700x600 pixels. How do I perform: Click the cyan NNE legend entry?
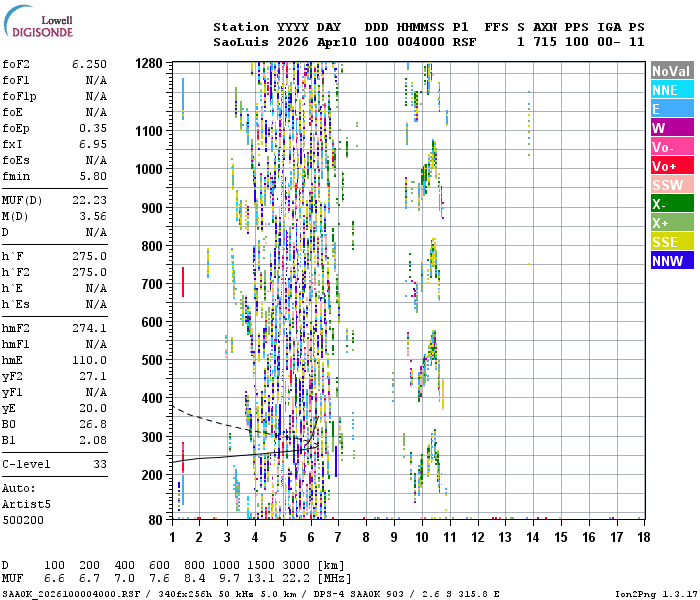click(x=671, y=90)
